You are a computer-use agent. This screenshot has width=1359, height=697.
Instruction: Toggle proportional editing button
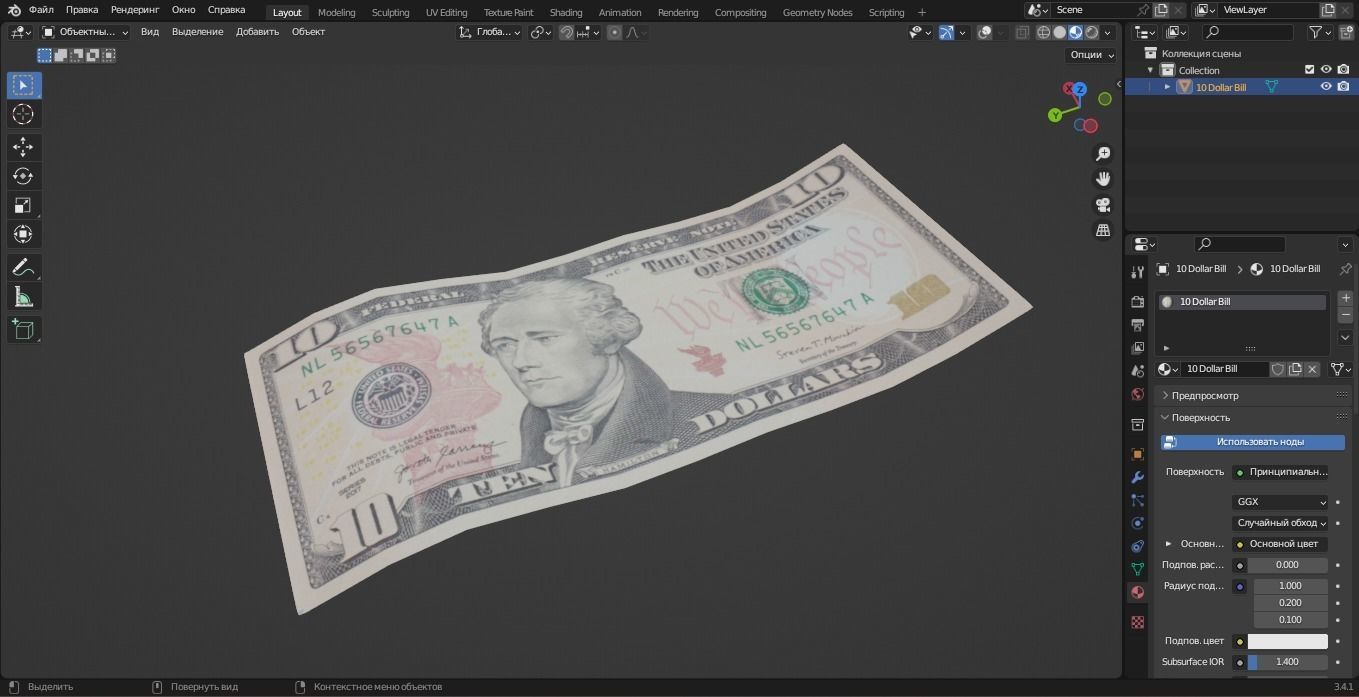(614, 32)
